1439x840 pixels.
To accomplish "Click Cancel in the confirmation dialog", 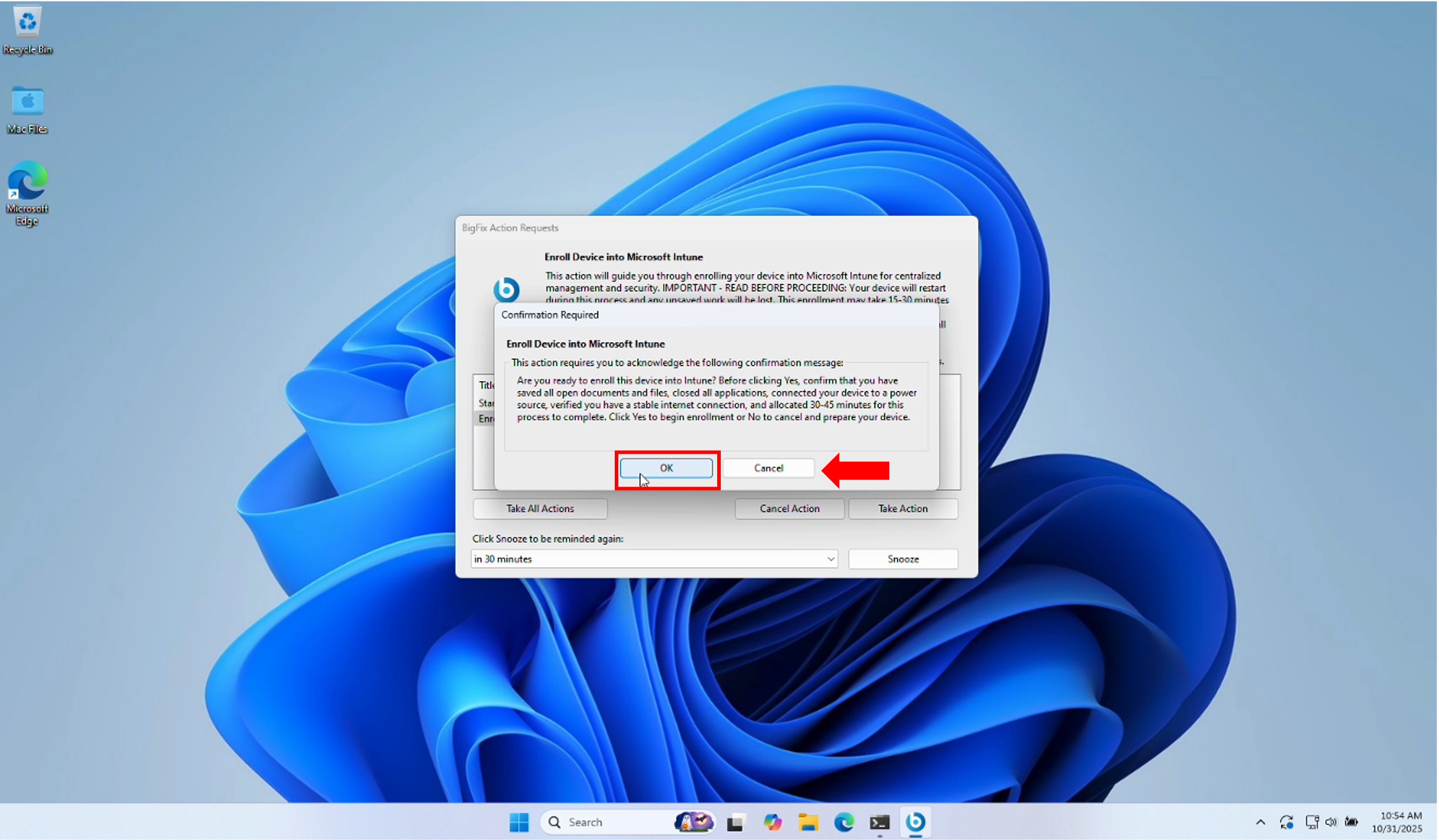I will (768, 468).
